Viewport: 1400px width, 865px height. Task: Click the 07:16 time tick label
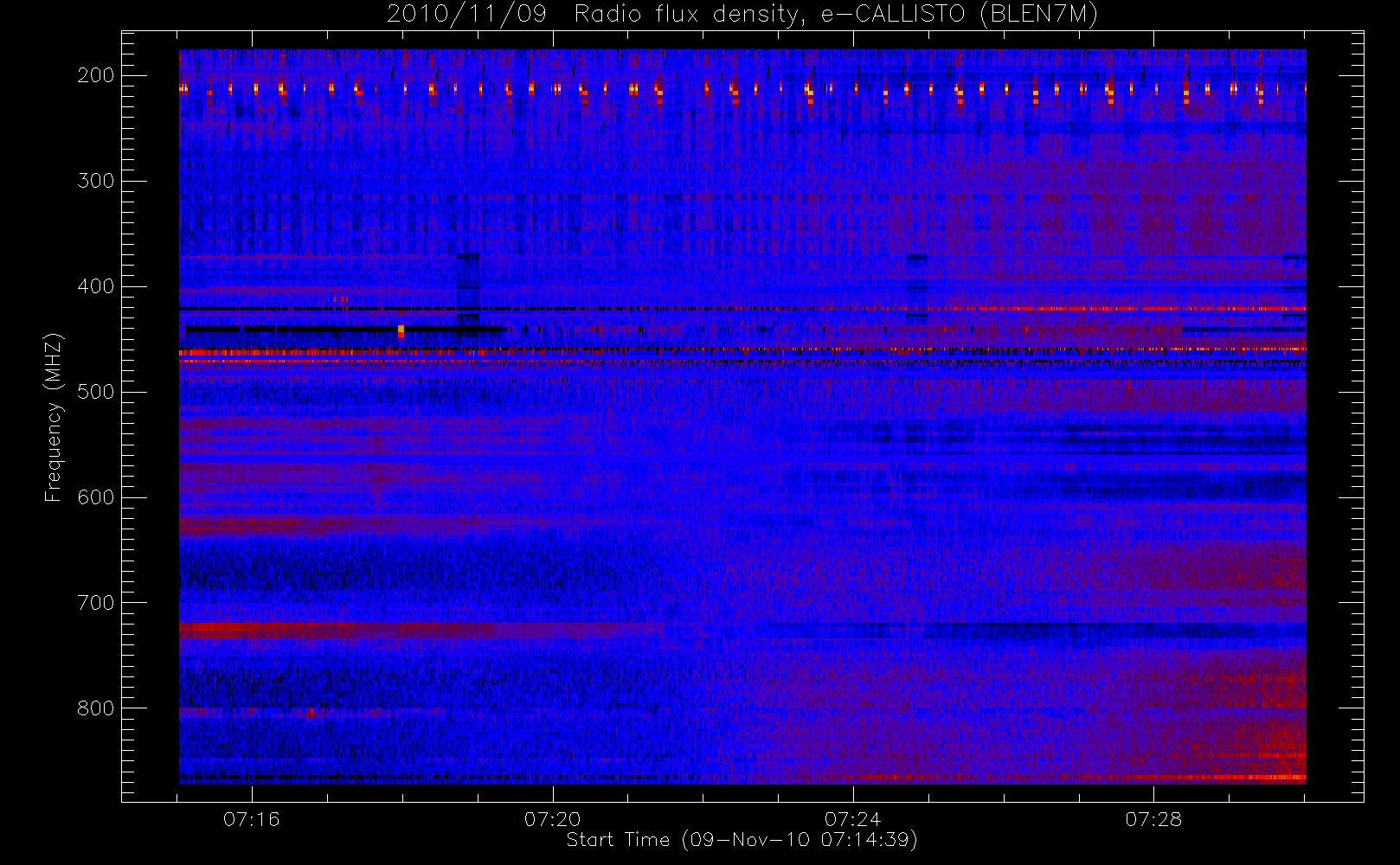point(252,819)
